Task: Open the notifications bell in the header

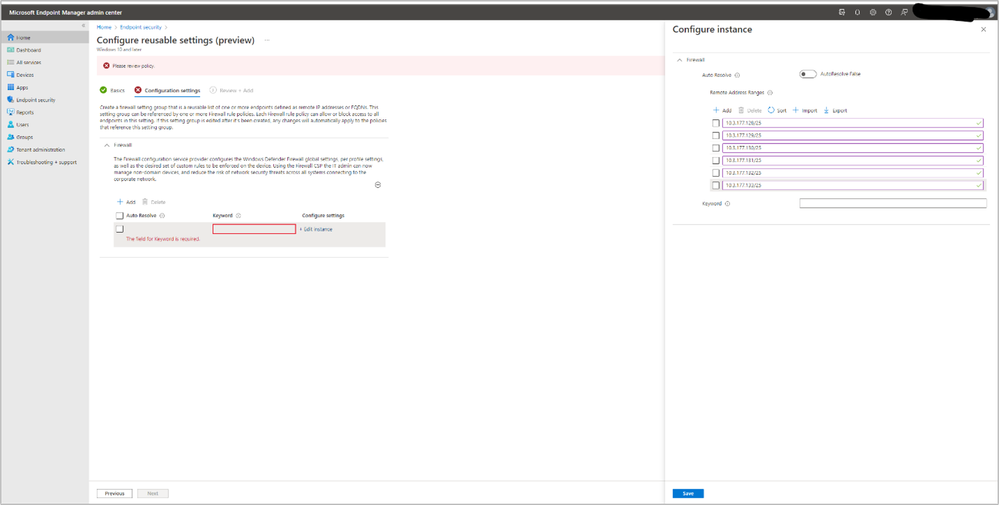Action: pos(858,12)
